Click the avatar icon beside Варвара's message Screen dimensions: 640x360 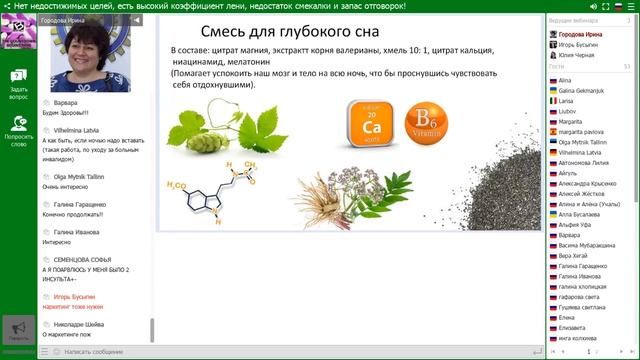[x=47, y=103]
